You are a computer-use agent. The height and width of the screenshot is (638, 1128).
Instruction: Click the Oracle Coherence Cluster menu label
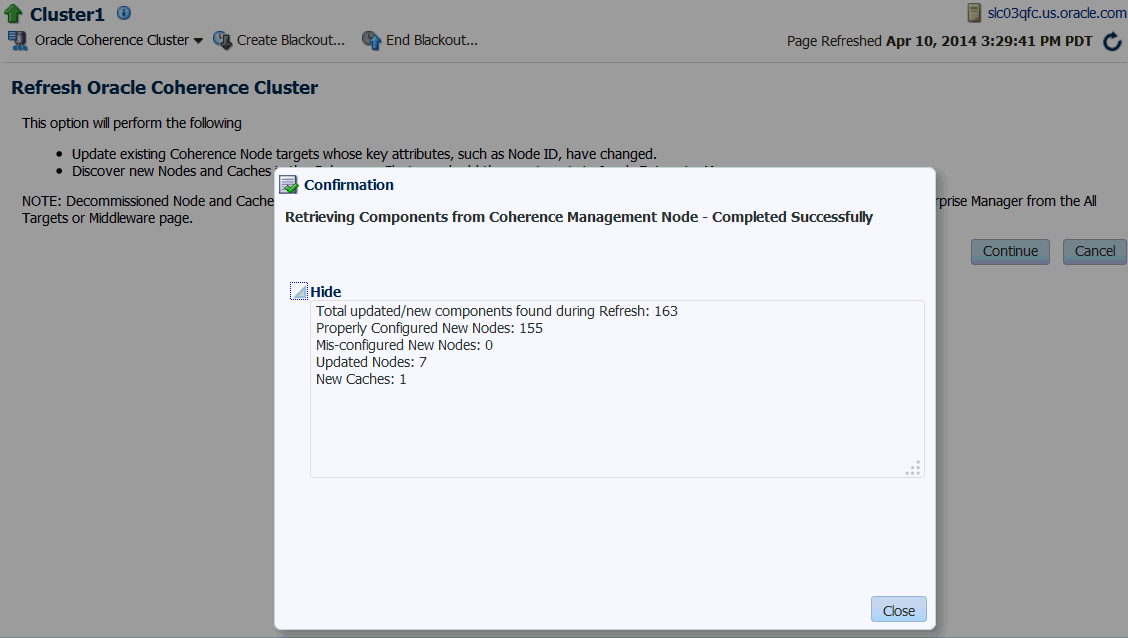(112, 40)
